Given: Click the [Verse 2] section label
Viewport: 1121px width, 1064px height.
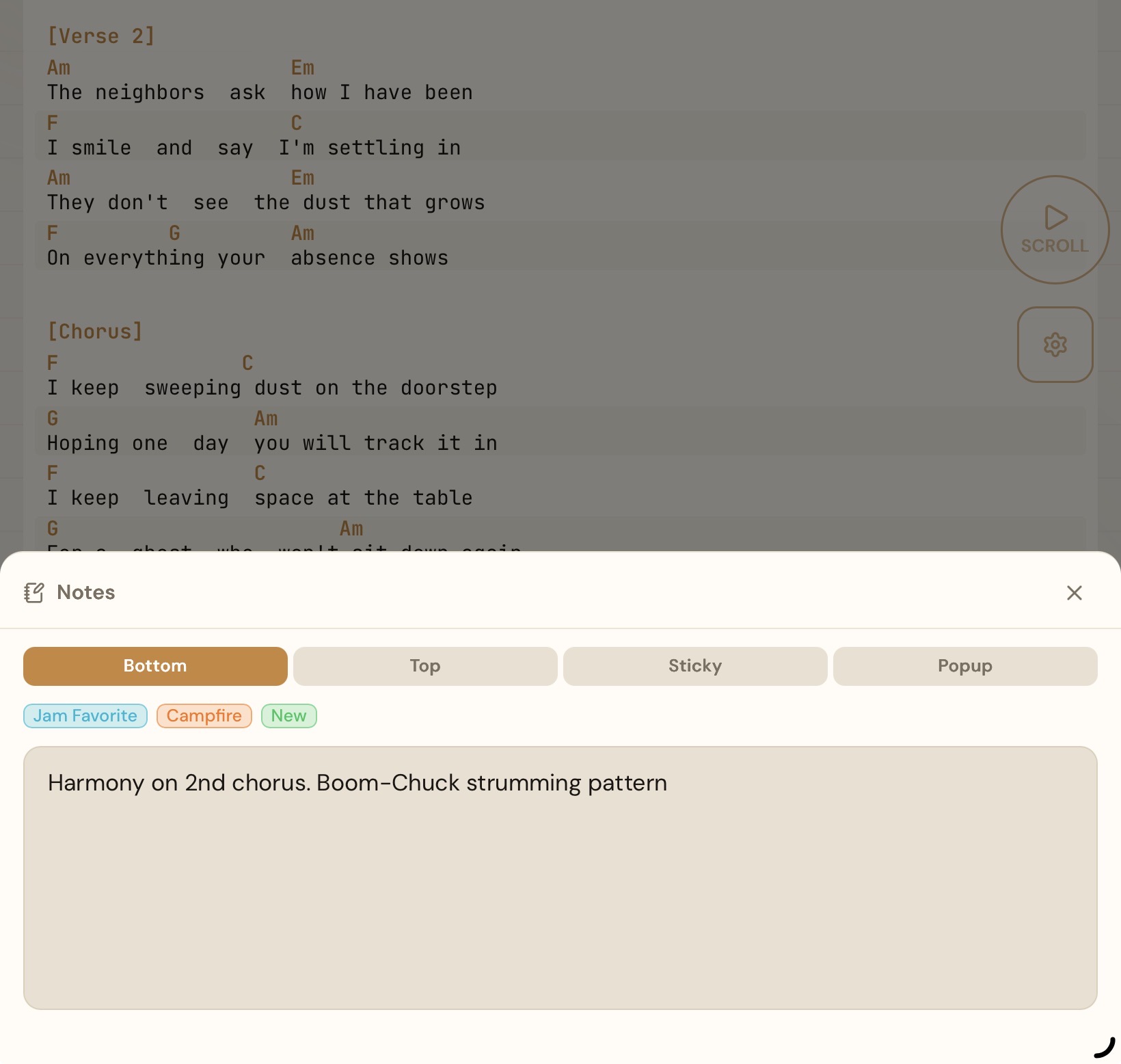Looking at the screenshot, I should [101, 36].
